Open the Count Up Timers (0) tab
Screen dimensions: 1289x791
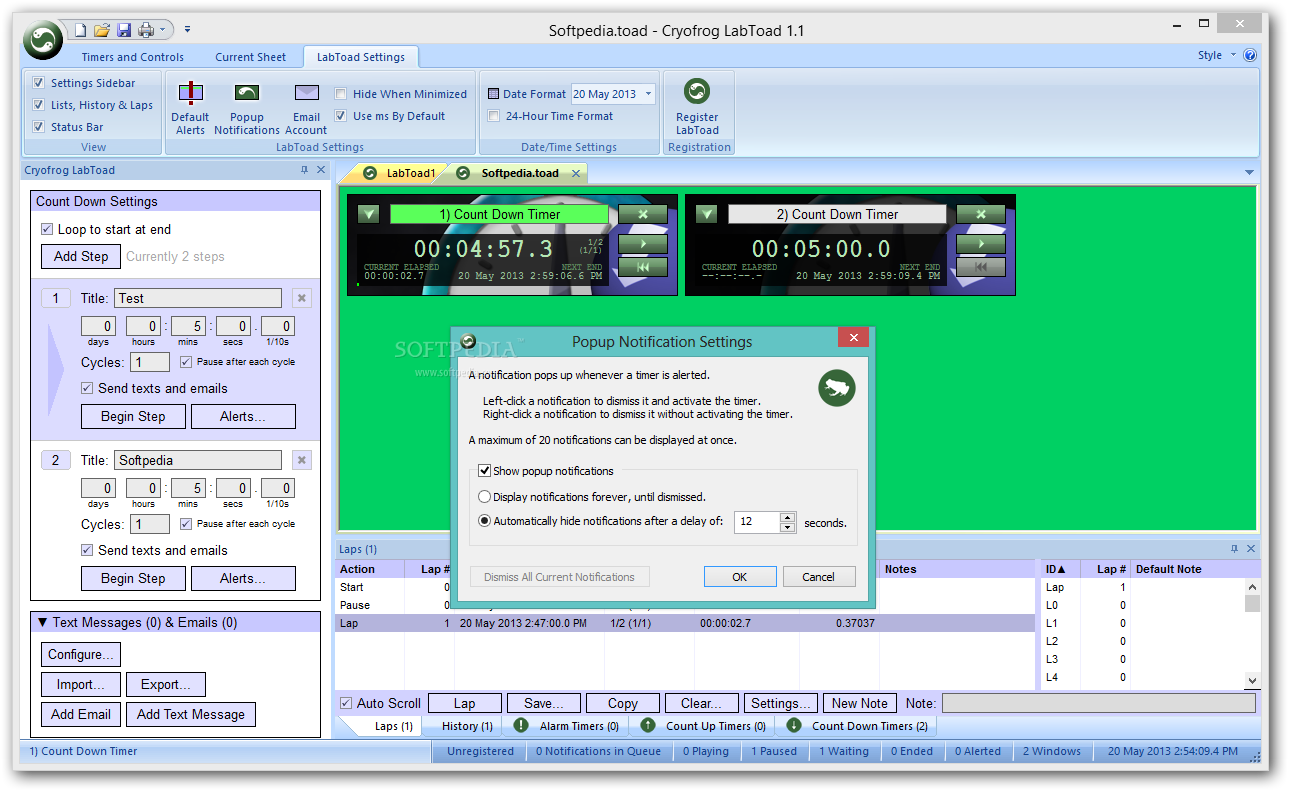(x=704, y=726)
